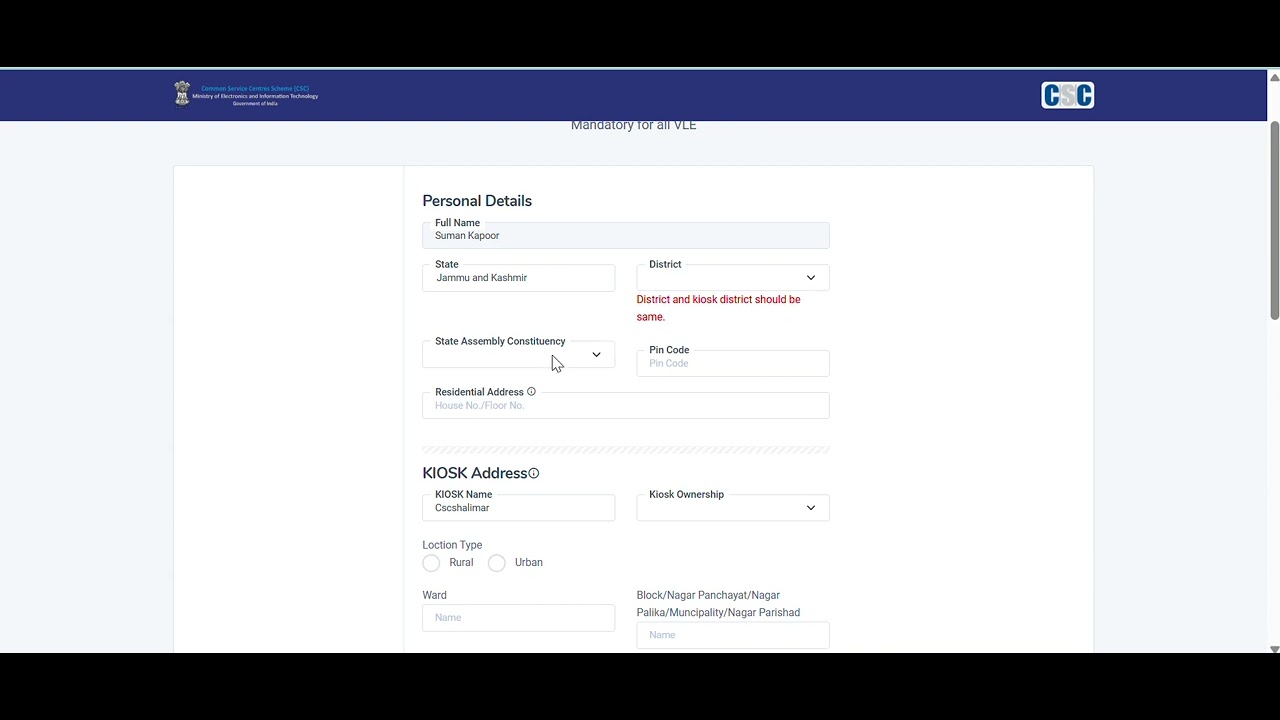The image size is (1280, 720).
Task: Click the page scrollbar thumb
Action: (1274, 220)
